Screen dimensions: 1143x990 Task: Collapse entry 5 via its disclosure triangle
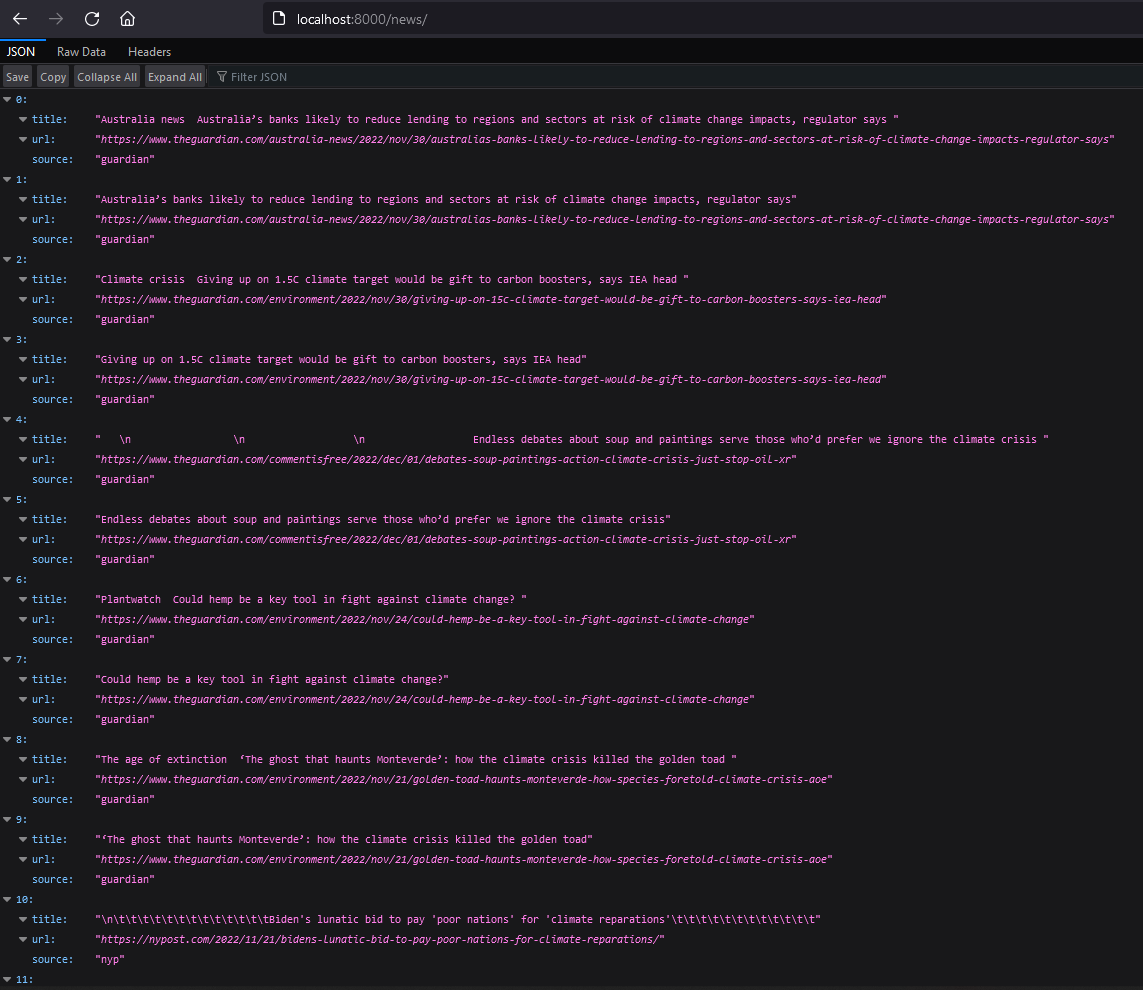point(8,499)
